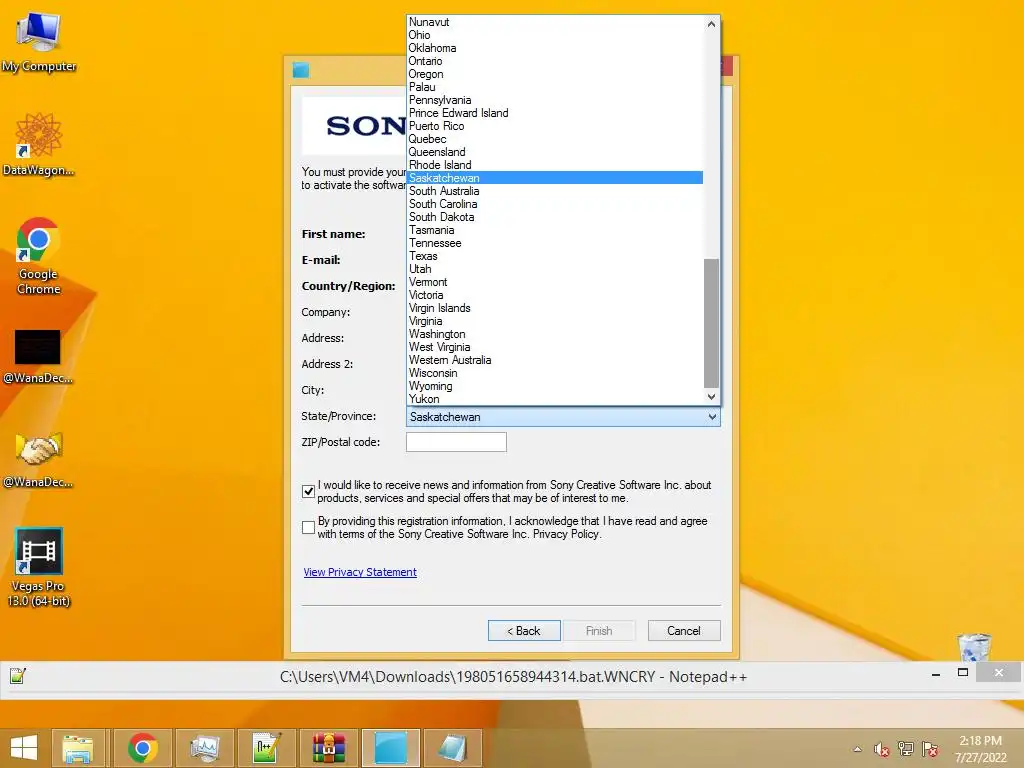1024x768 pixels.
Task: Select Palau from the list
Action: pos(554,87)
